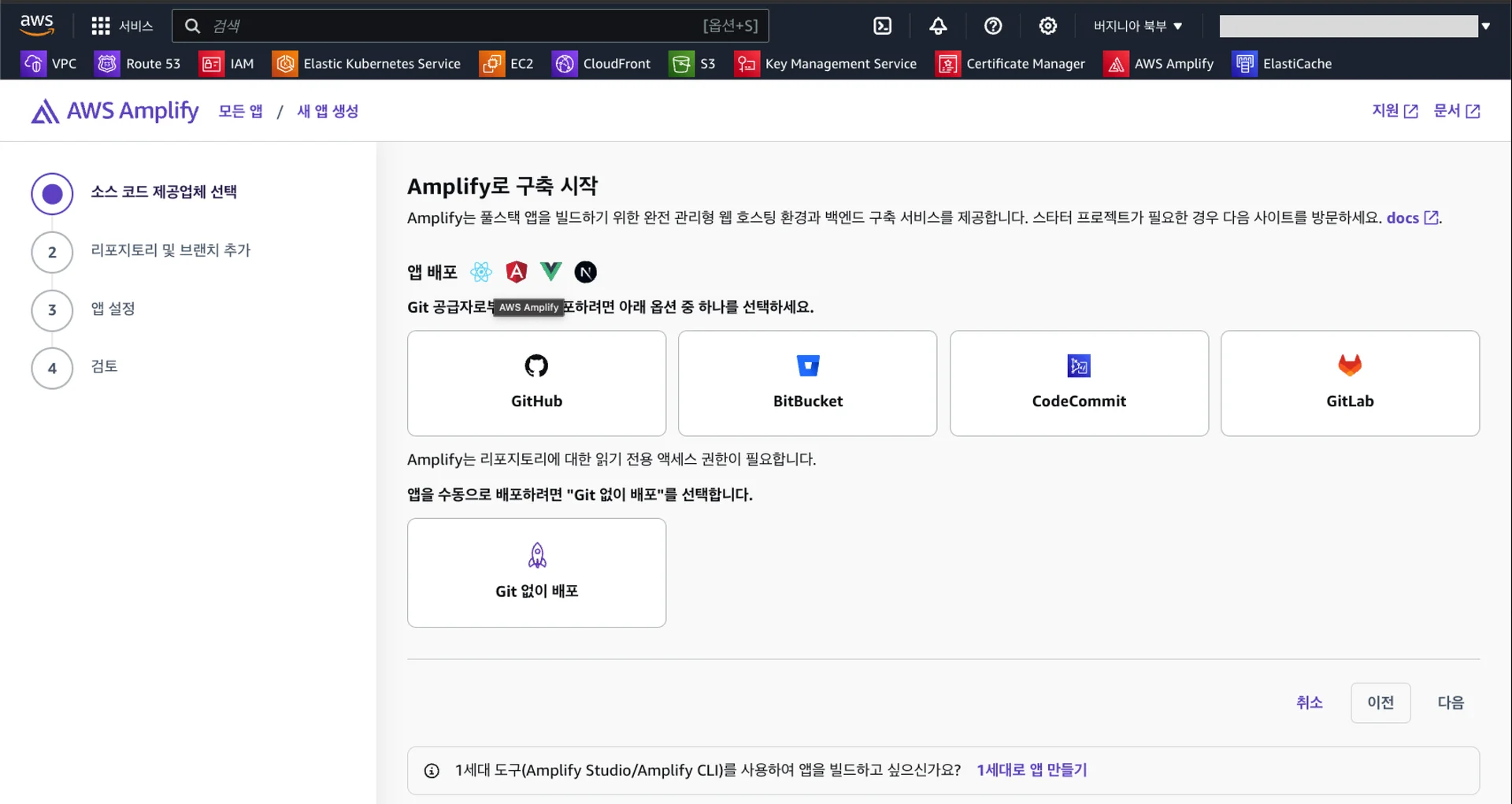
Task: Click the 1세대로 앱 만들기 link
Action: [x=1031, y=770]
